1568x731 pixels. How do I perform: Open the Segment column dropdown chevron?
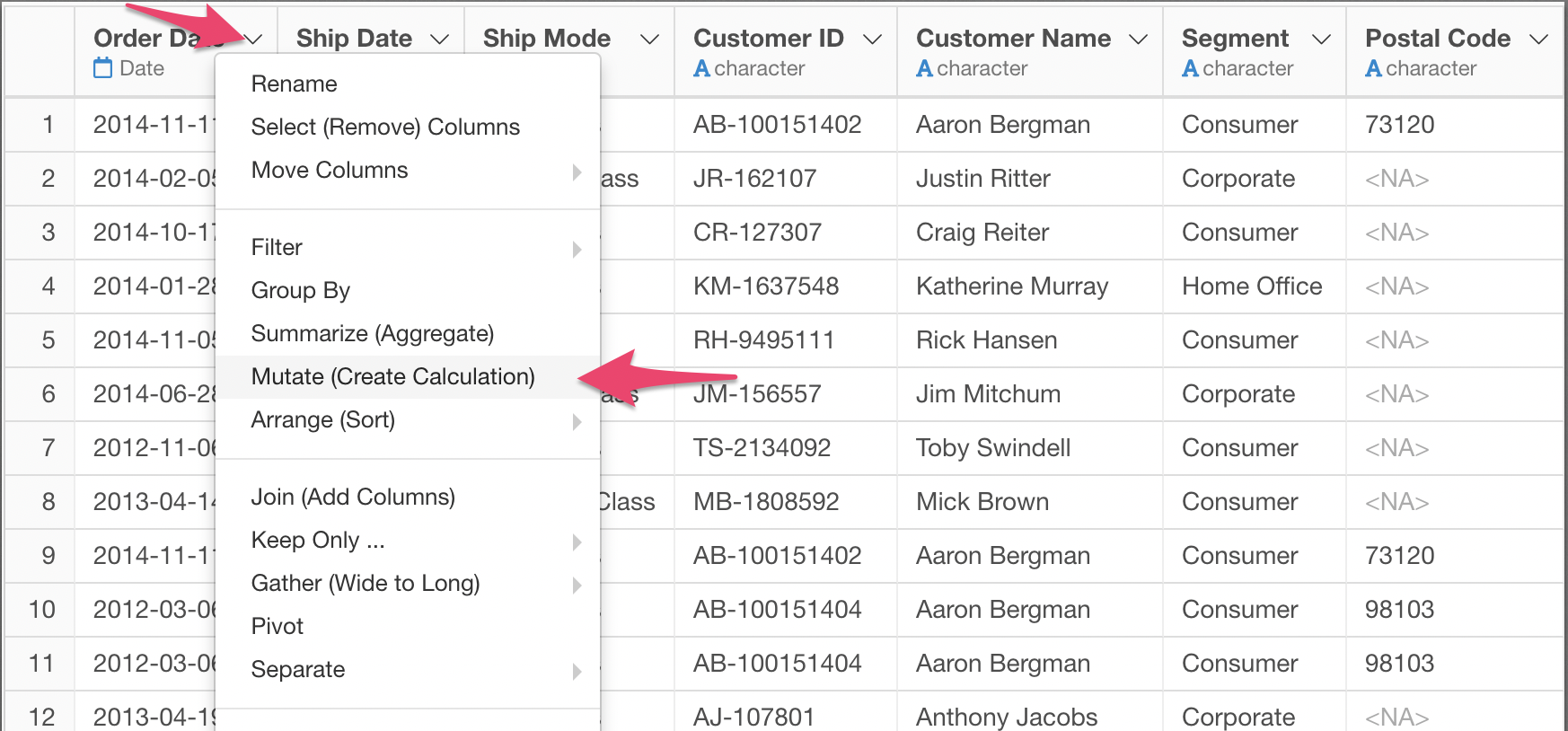[1321, 40]
